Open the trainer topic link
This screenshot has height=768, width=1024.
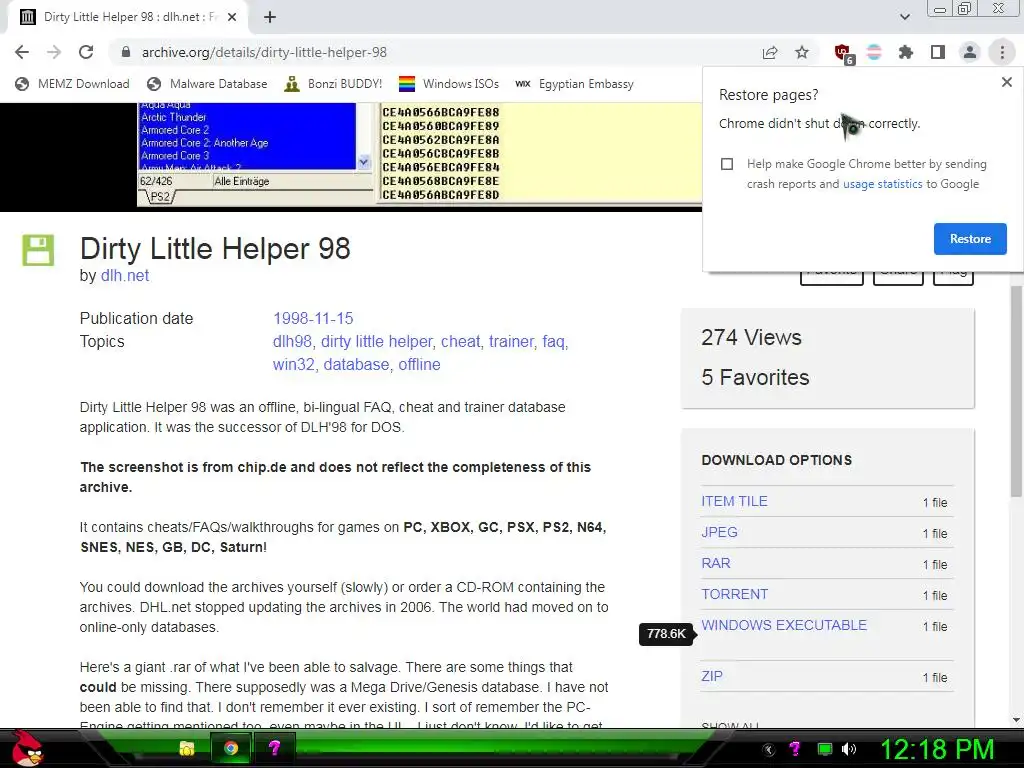(511, 342)
